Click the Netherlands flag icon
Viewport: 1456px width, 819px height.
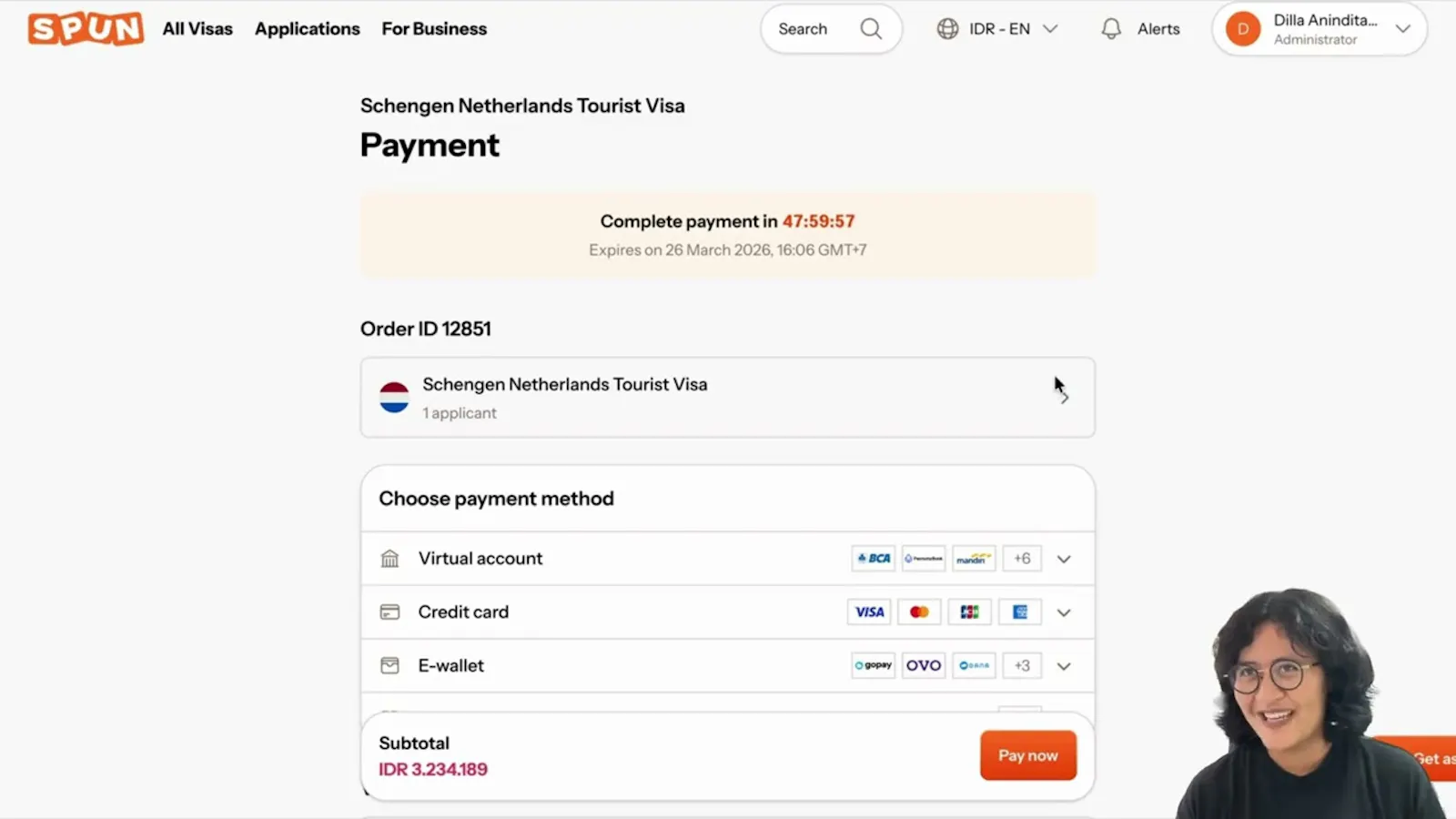[x=394, y=398]
